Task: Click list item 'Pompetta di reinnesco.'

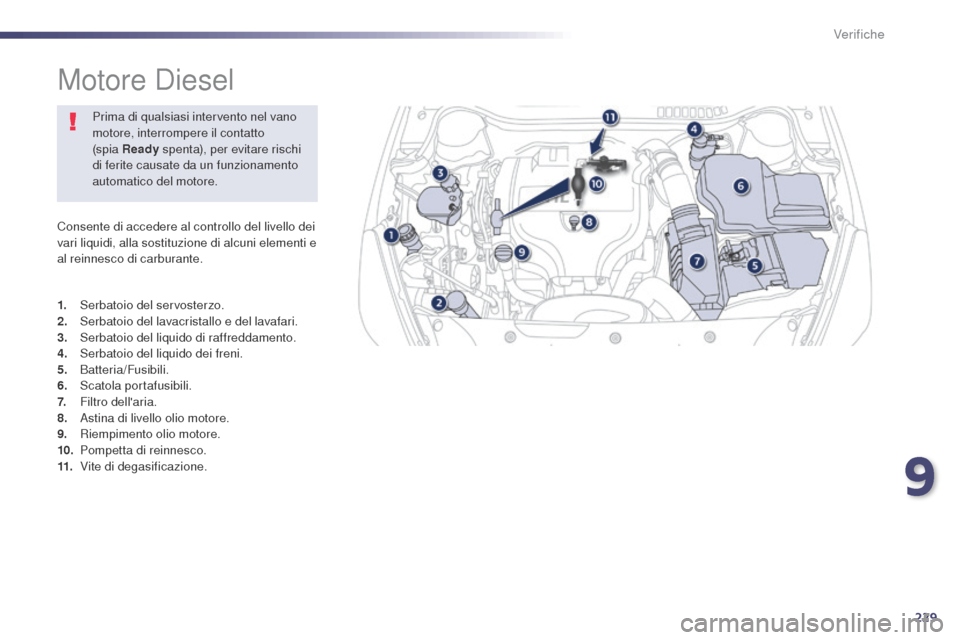Action: pos(143,450)
